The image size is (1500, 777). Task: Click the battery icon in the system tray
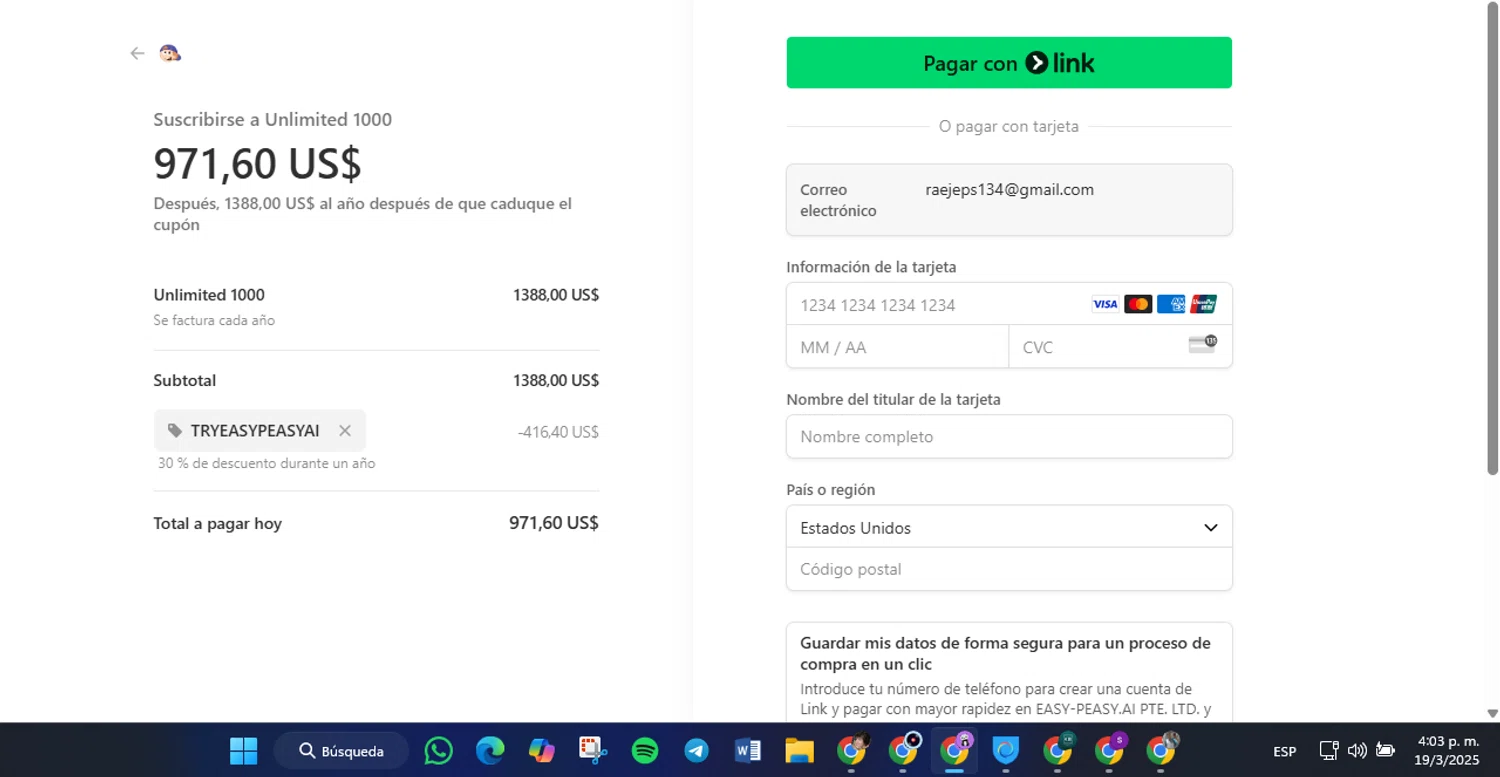(x=1386, y=750)
